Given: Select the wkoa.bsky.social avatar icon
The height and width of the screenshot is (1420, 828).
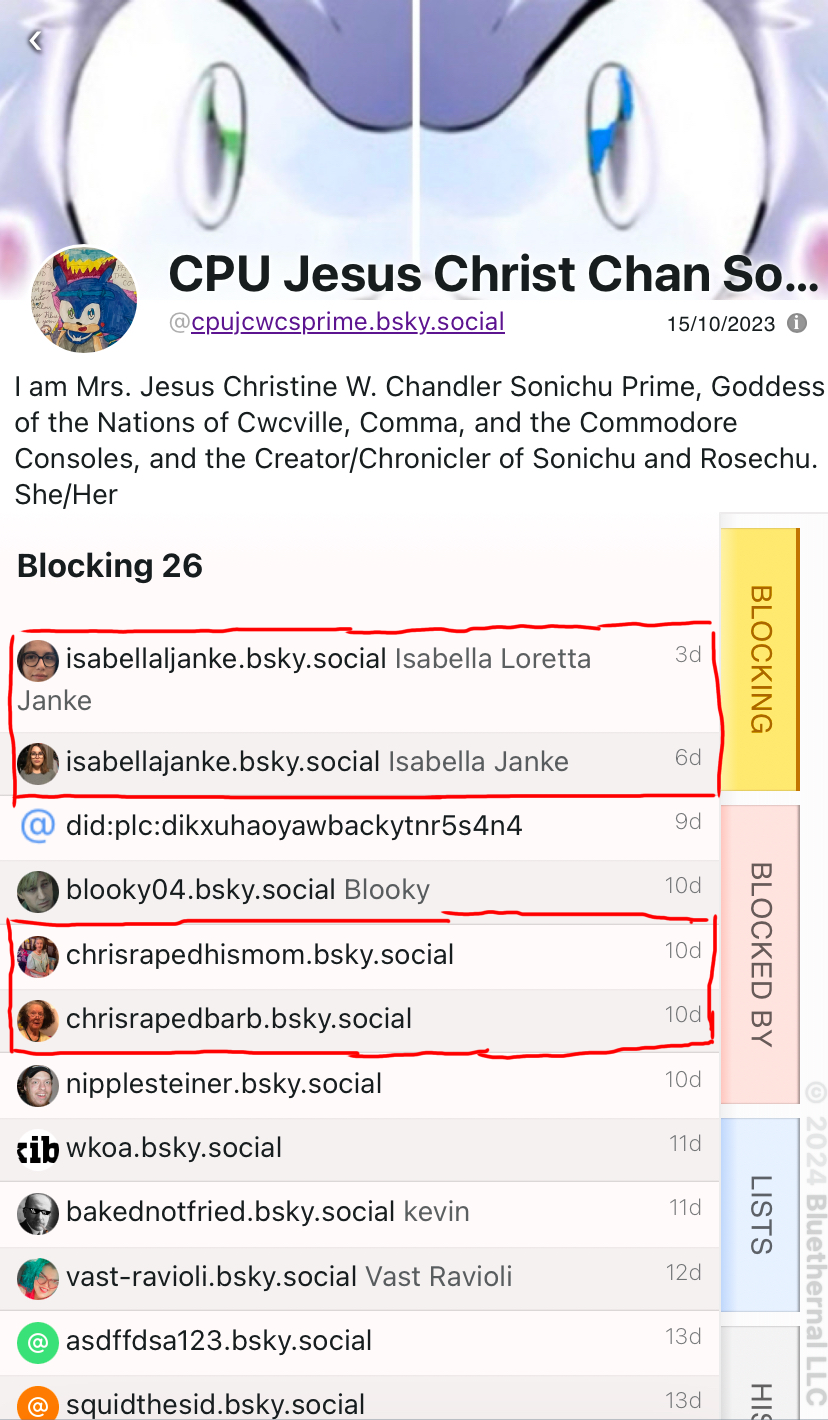Looking at the screenshot, I should 38,1148.
